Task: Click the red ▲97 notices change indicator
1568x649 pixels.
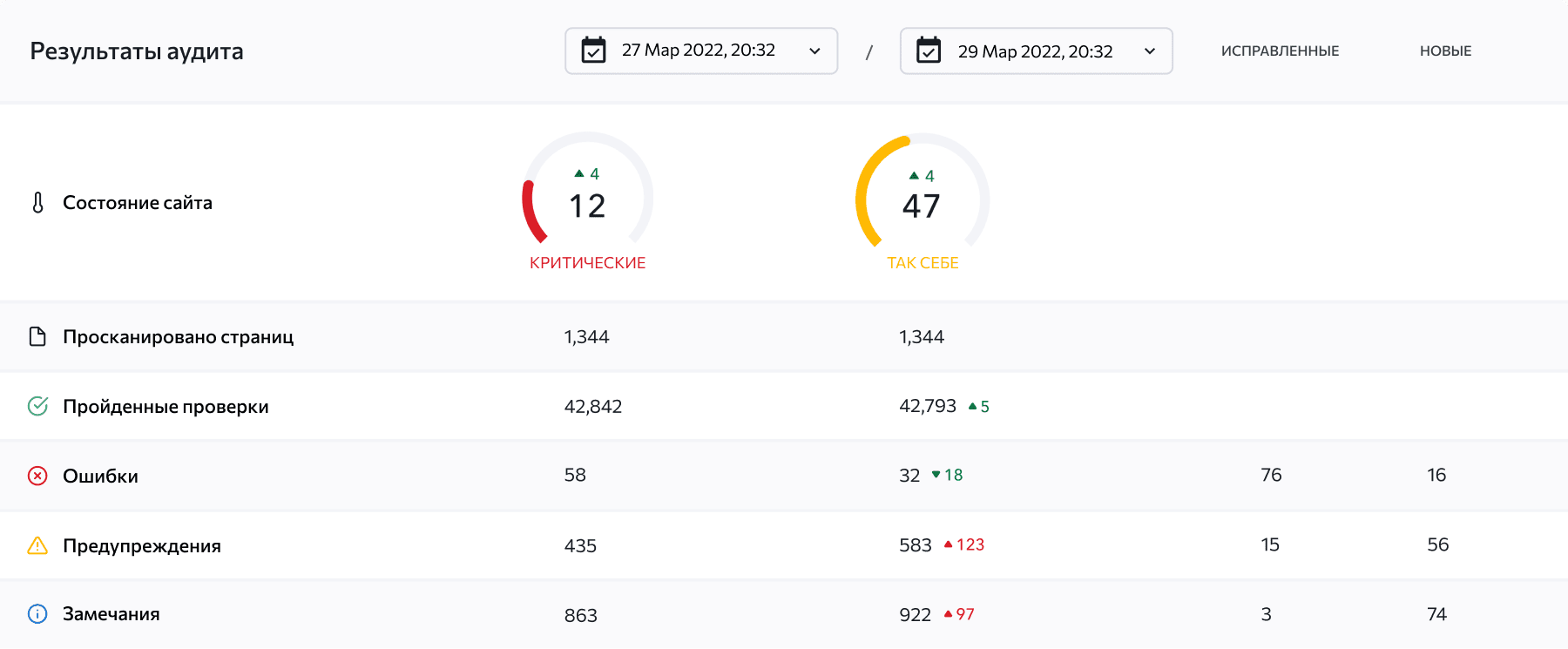Action: pos(959,614)
